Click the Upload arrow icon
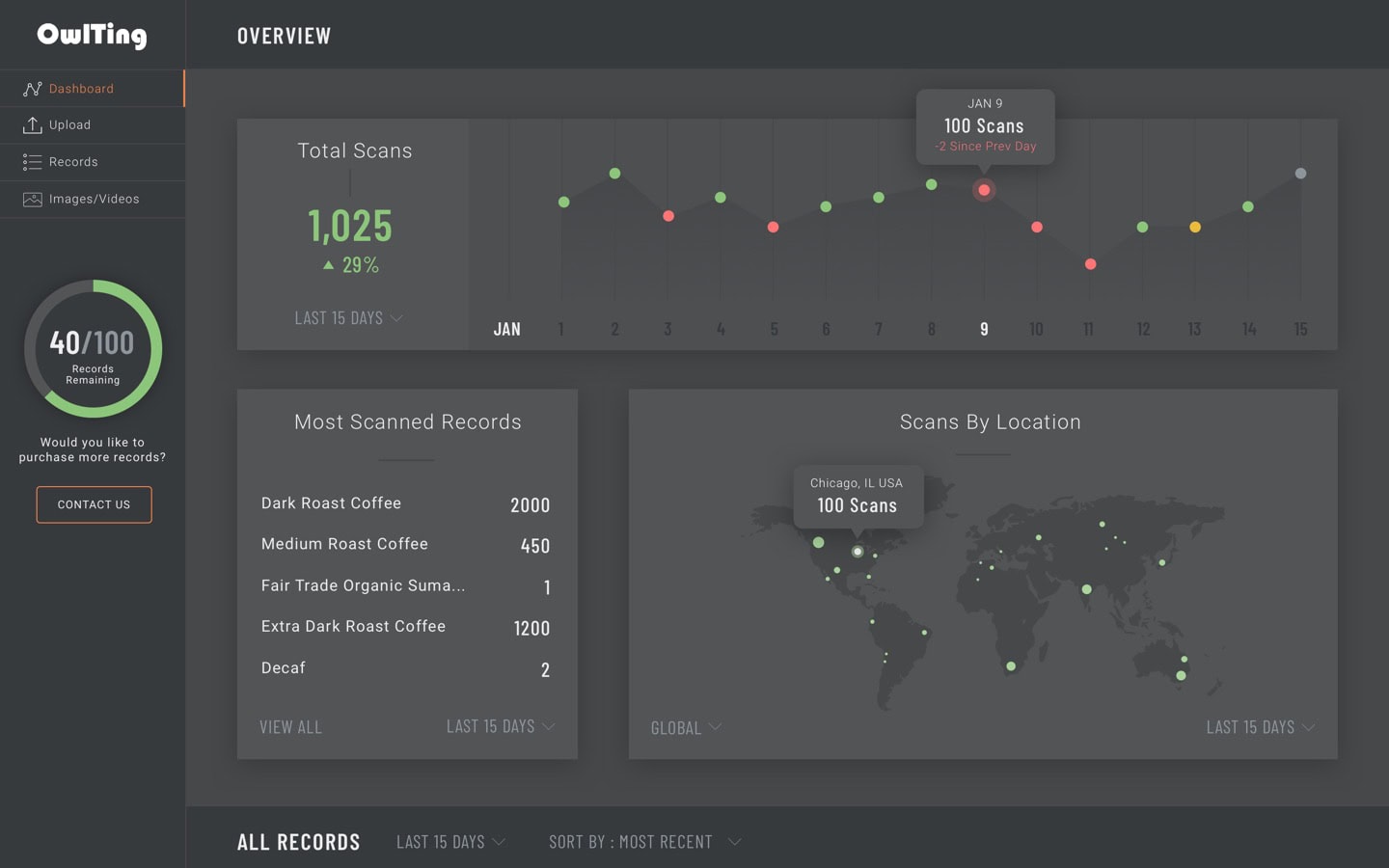1389x868 pixels. click(x=32, y=125)
